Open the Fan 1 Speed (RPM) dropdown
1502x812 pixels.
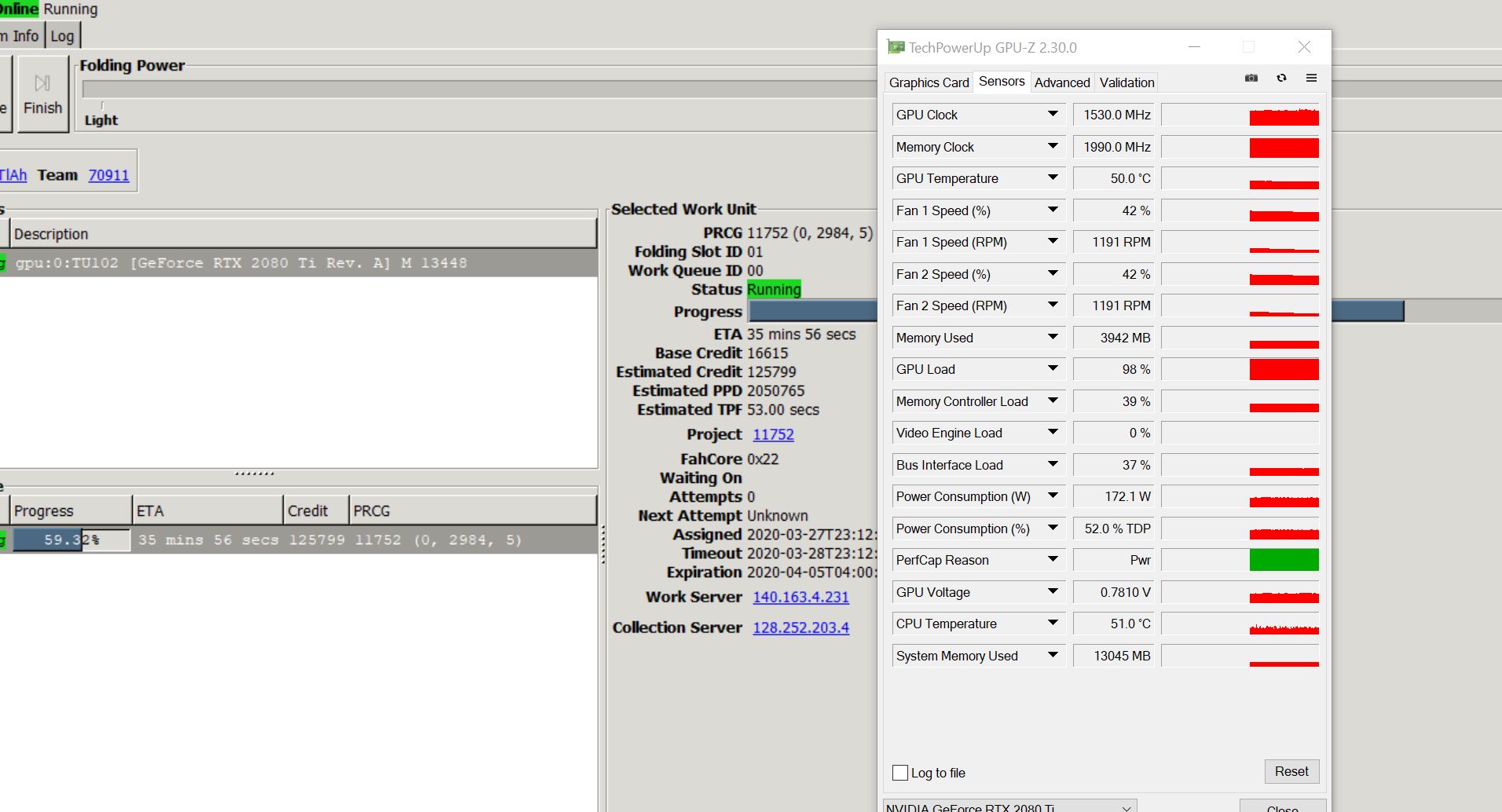[1053, 242]
